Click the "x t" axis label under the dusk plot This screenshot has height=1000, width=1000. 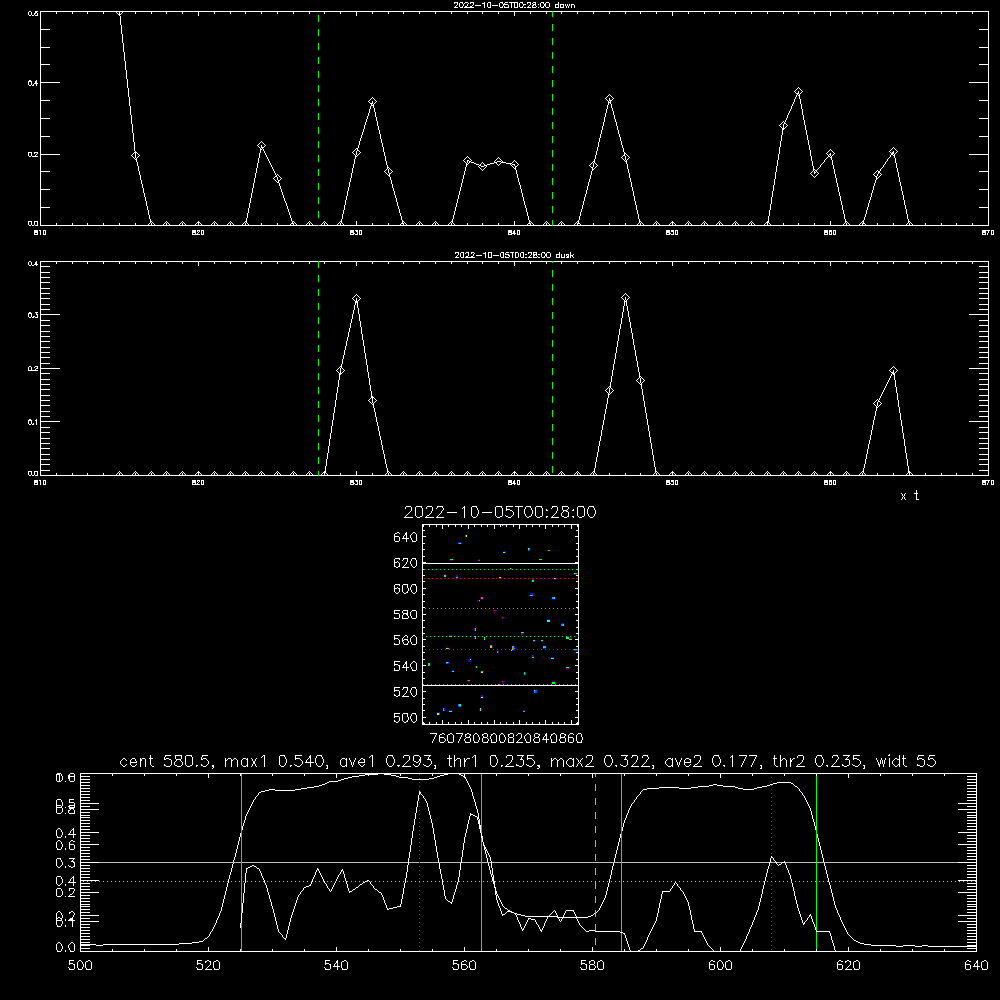tap(909, 496)
